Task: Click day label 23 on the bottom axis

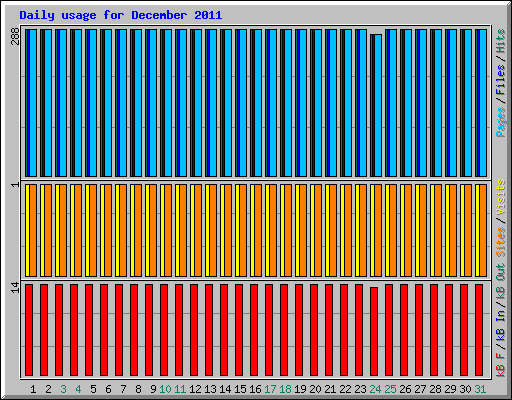Action: (x=360, y=389)
